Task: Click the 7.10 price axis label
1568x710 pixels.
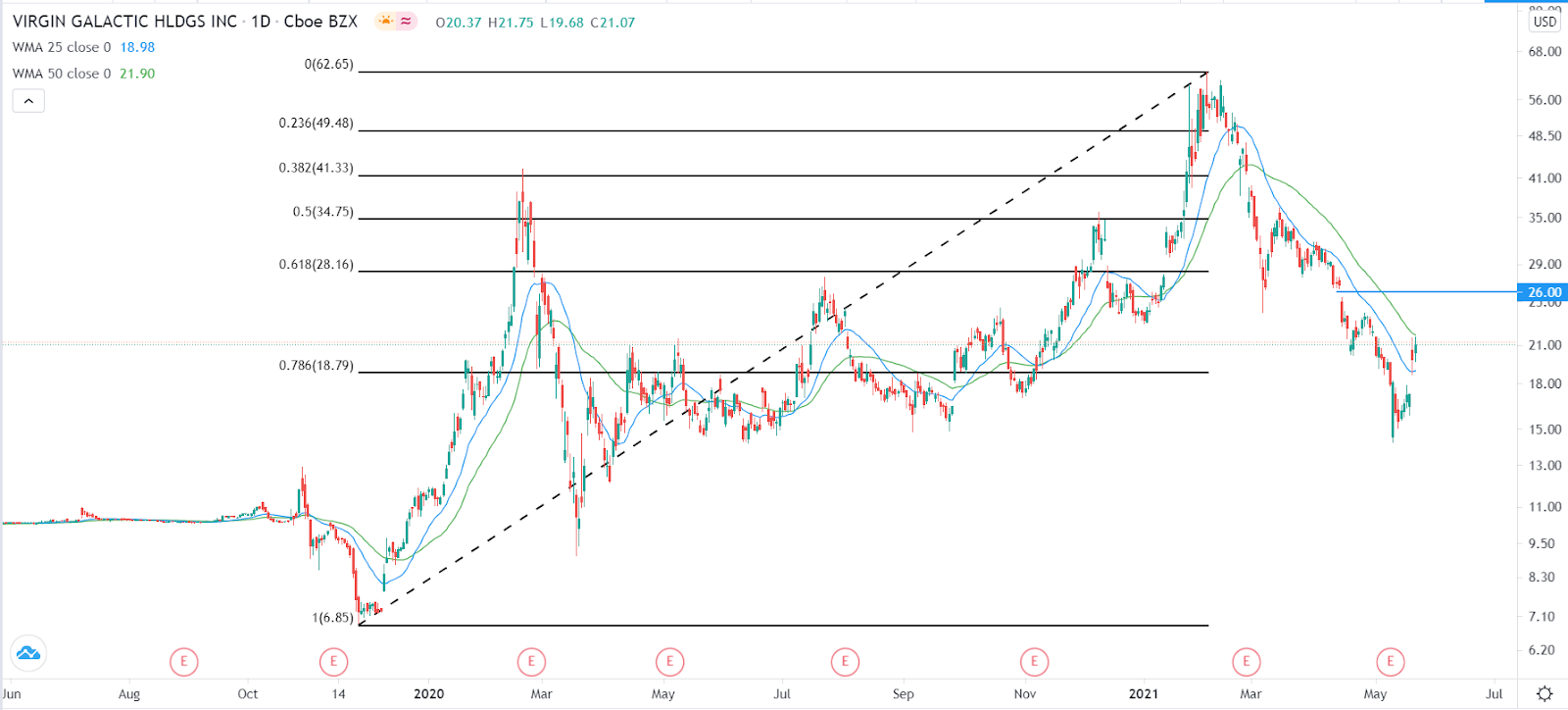Action: tap(1542, 617)
